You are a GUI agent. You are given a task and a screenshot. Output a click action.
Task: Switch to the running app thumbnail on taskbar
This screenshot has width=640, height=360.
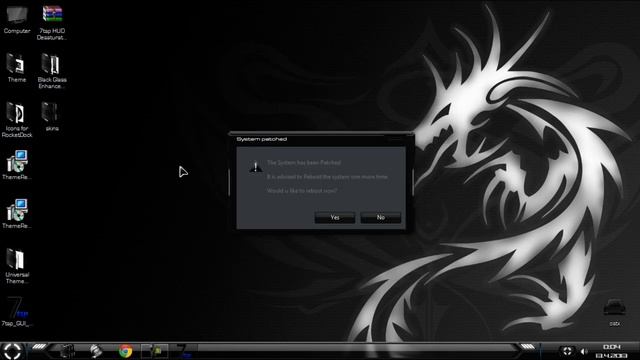click(x=154, y=351)
